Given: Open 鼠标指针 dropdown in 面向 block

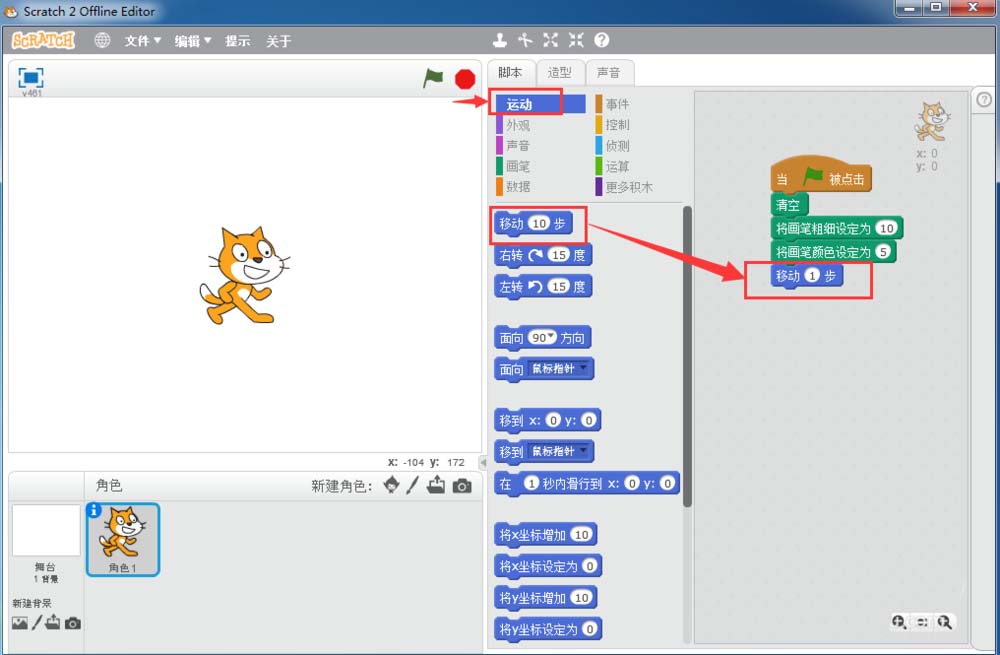Looking at the screenshot, I should [x=559, y=369].
